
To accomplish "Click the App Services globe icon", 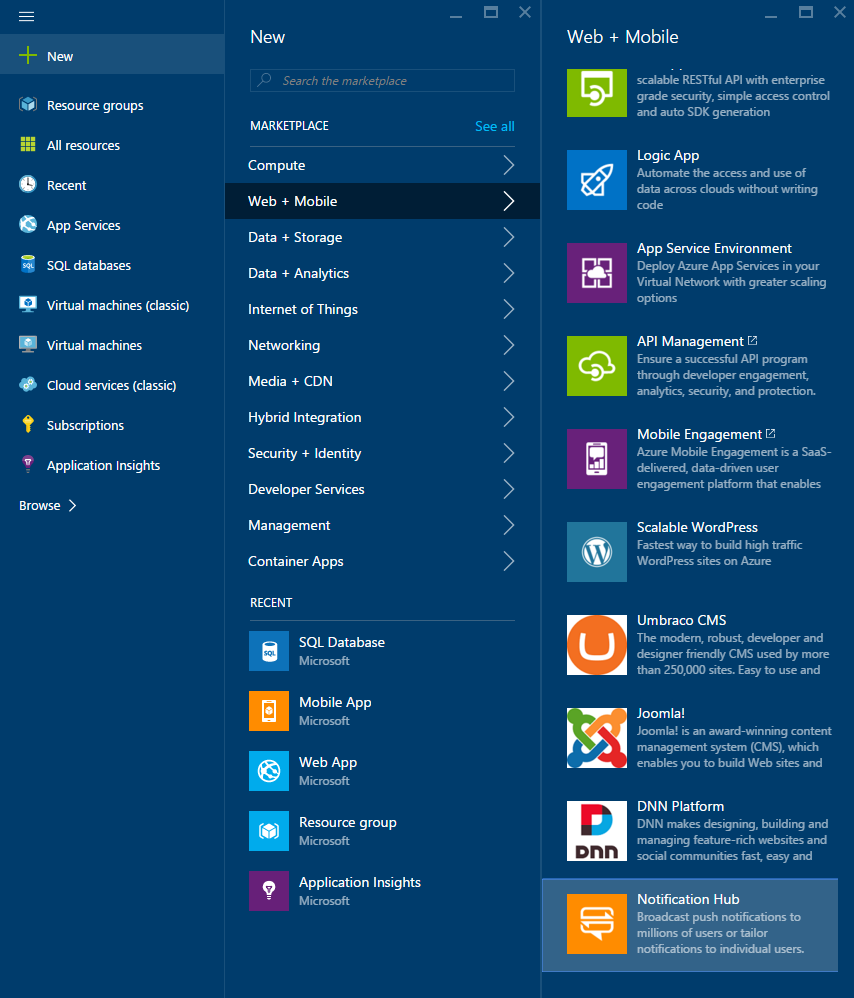I will (28, 225).
